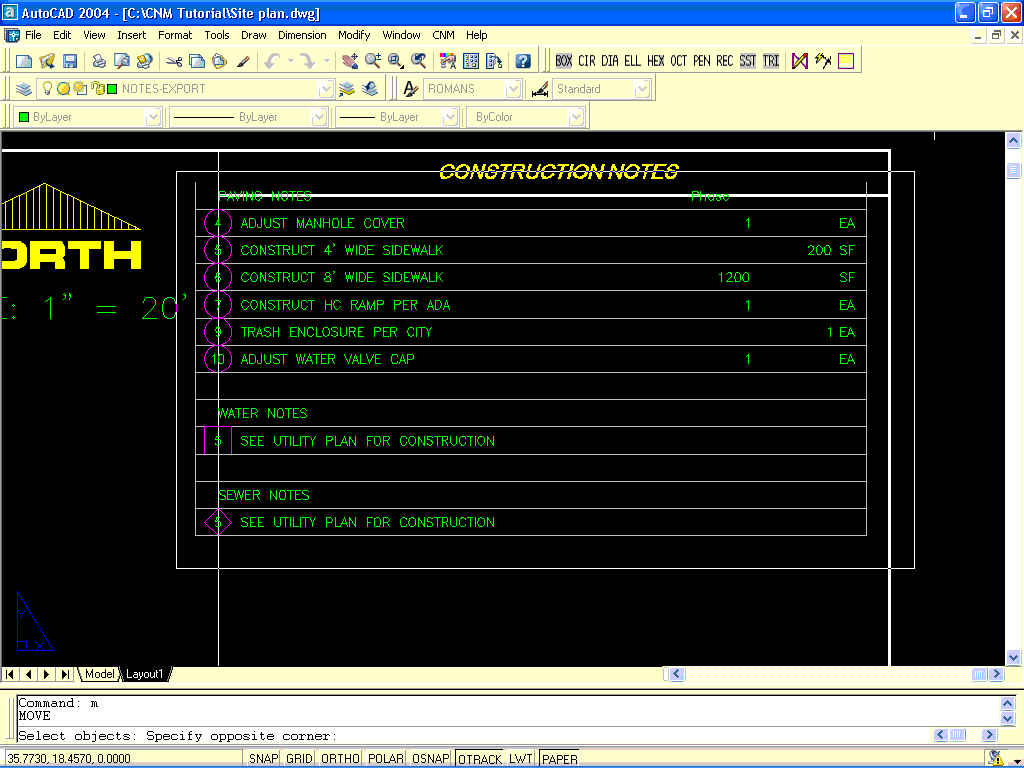Click the Cut scissors icon
This screenshot has height=768, width=1024.
(174, 61)
